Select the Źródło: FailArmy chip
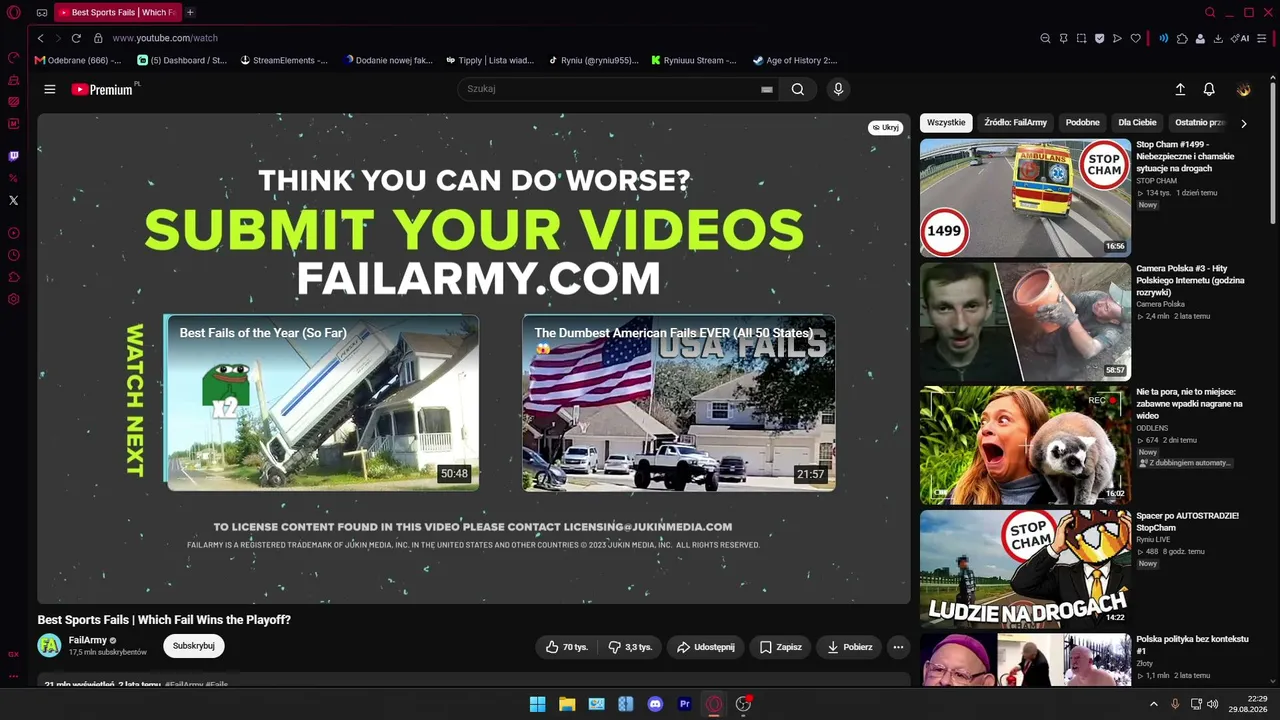 point(1015,123)
